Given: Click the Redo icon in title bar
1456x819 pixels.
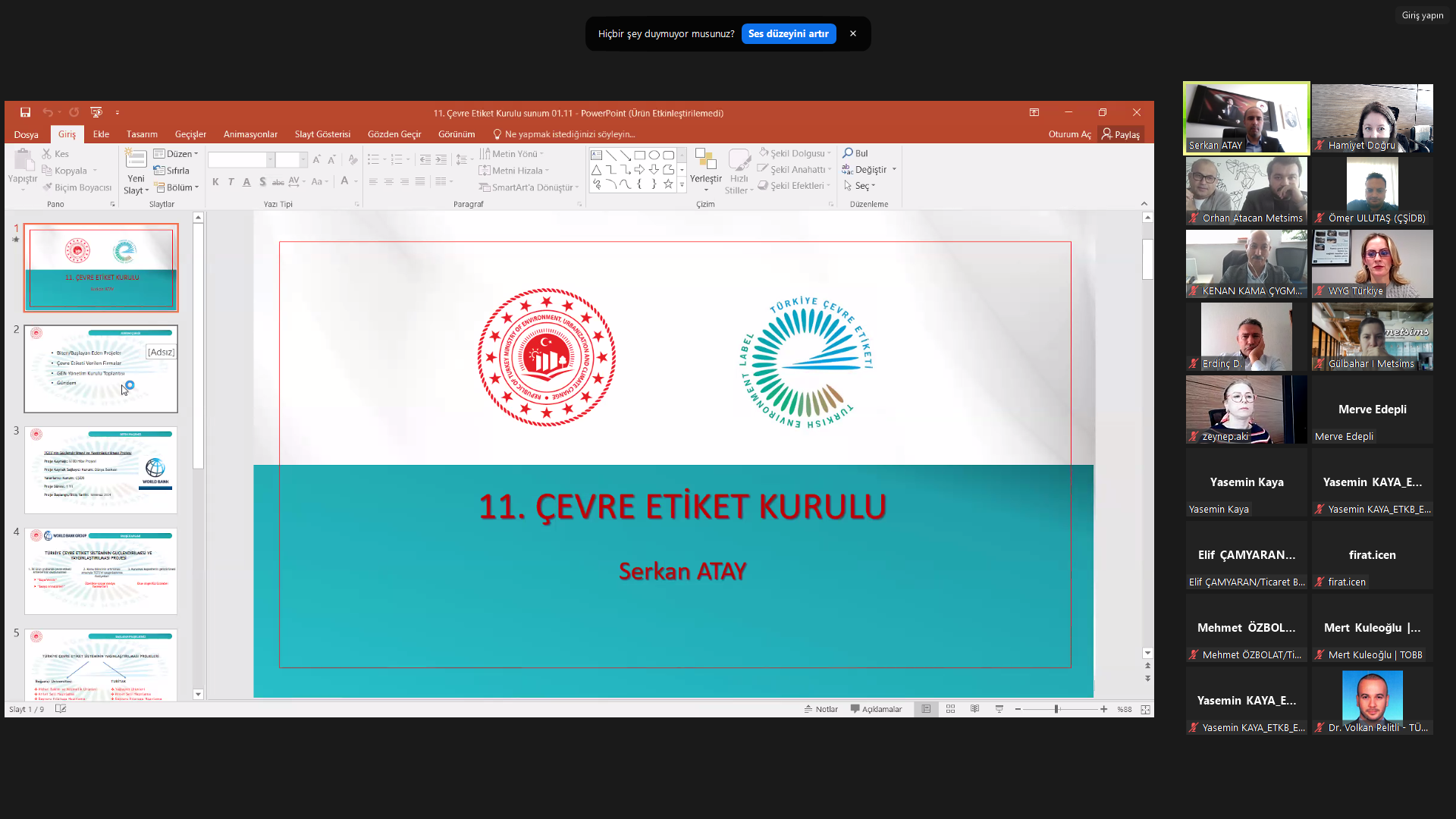Looking at the screenshot, I should coord(74,112).
